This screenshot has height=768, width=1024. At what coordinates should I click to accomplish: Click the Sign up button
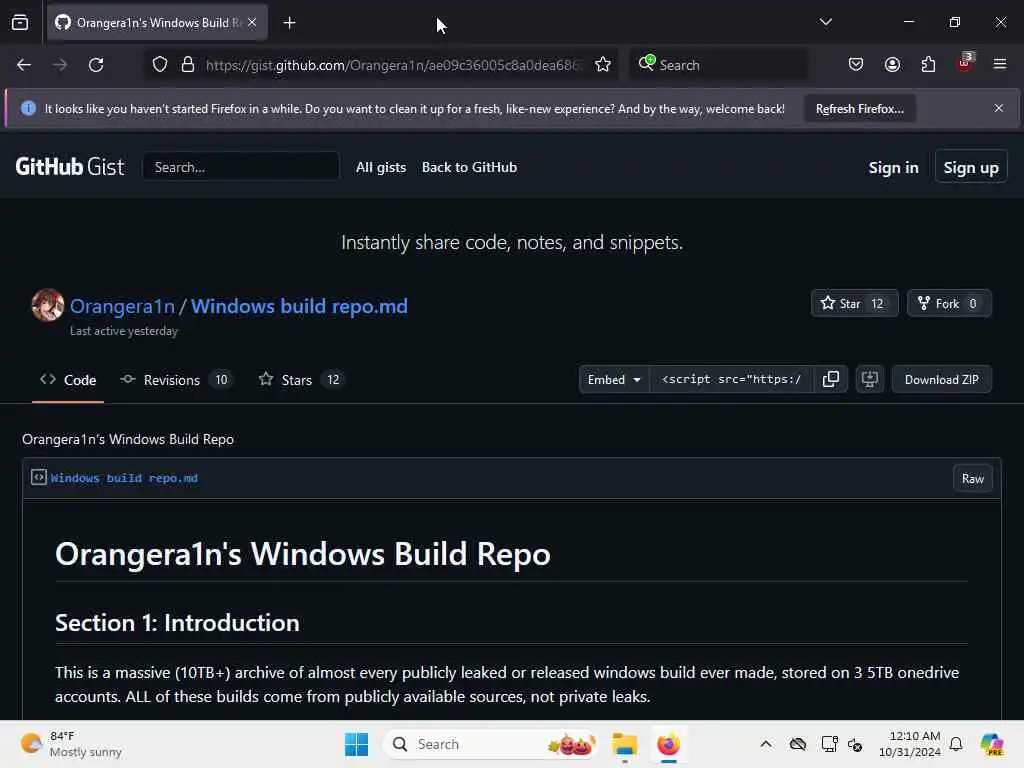pos(970,168)
